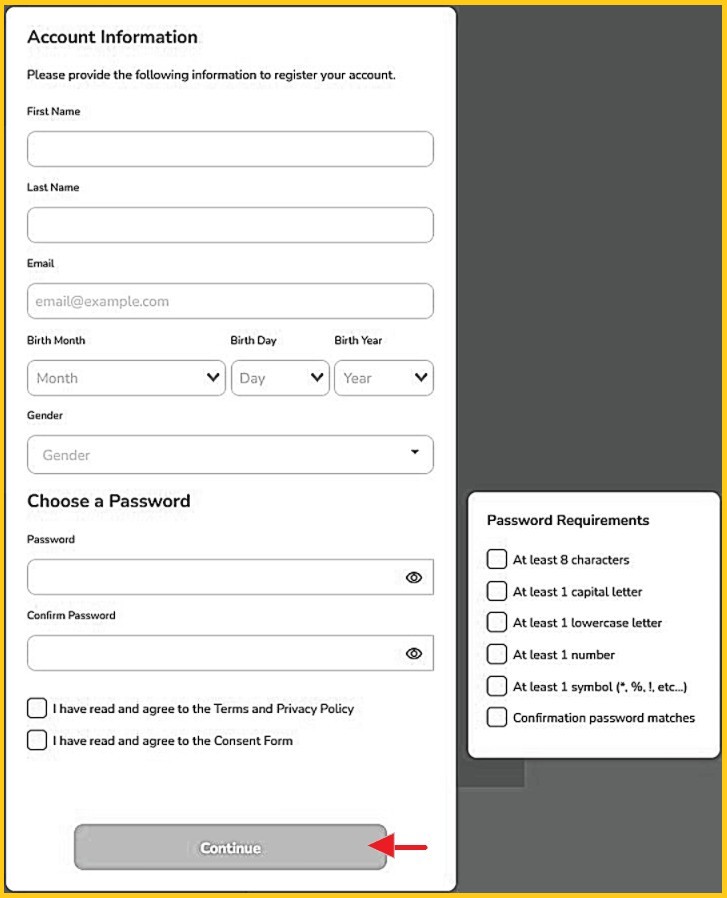Select the 'At least 1 number' checkbox
This screenshot has width=727, height=898.
tap(497, 655)
